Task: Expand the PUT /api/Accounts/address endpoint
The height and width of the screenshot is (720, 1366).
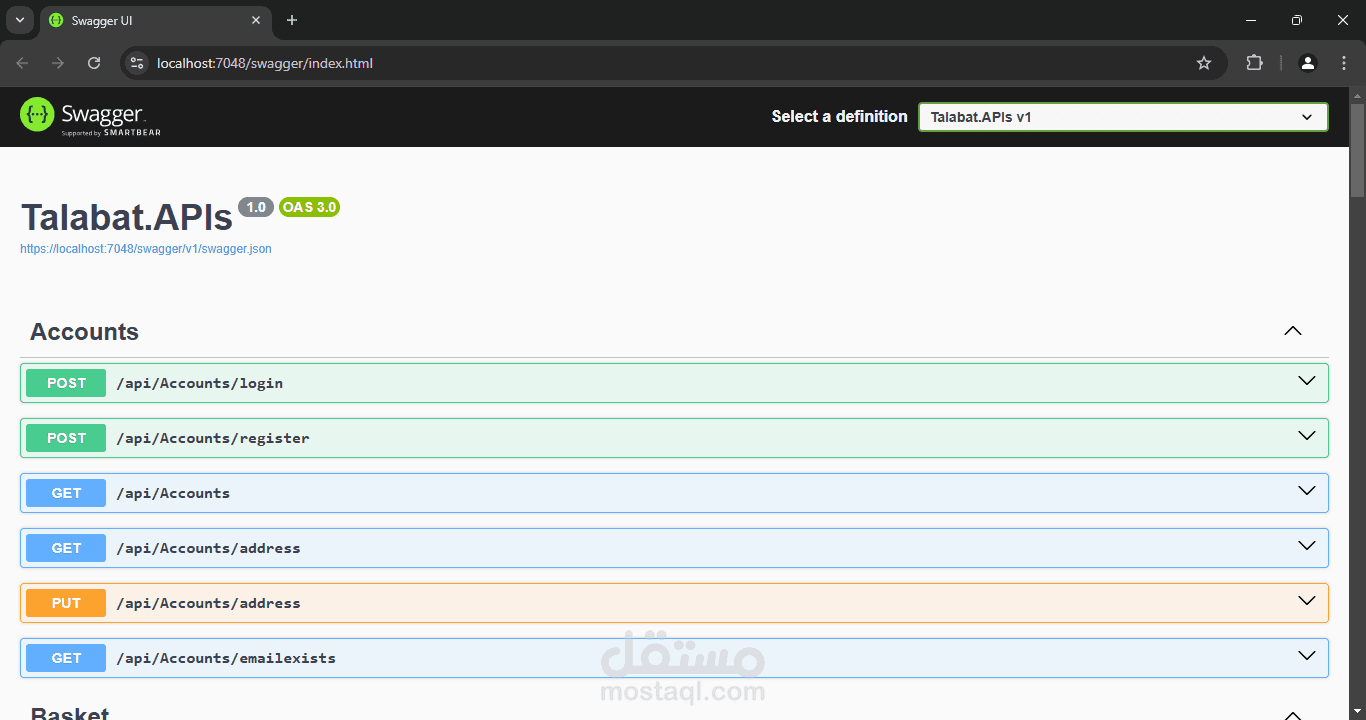Action: point(1306,601)
